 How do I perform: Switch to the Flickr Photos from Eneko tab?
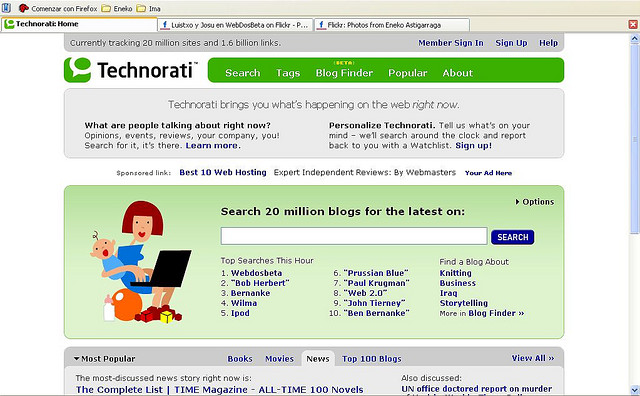click(392, 25)
